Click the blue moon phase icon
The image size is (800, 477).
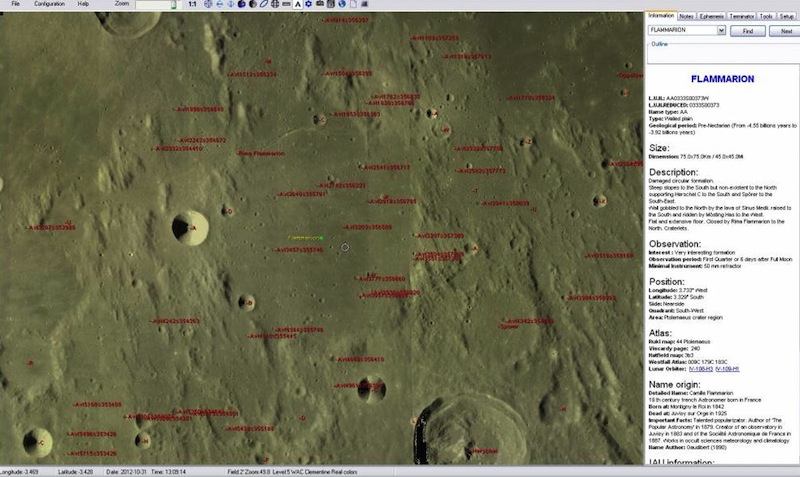[x=242, y=4]
